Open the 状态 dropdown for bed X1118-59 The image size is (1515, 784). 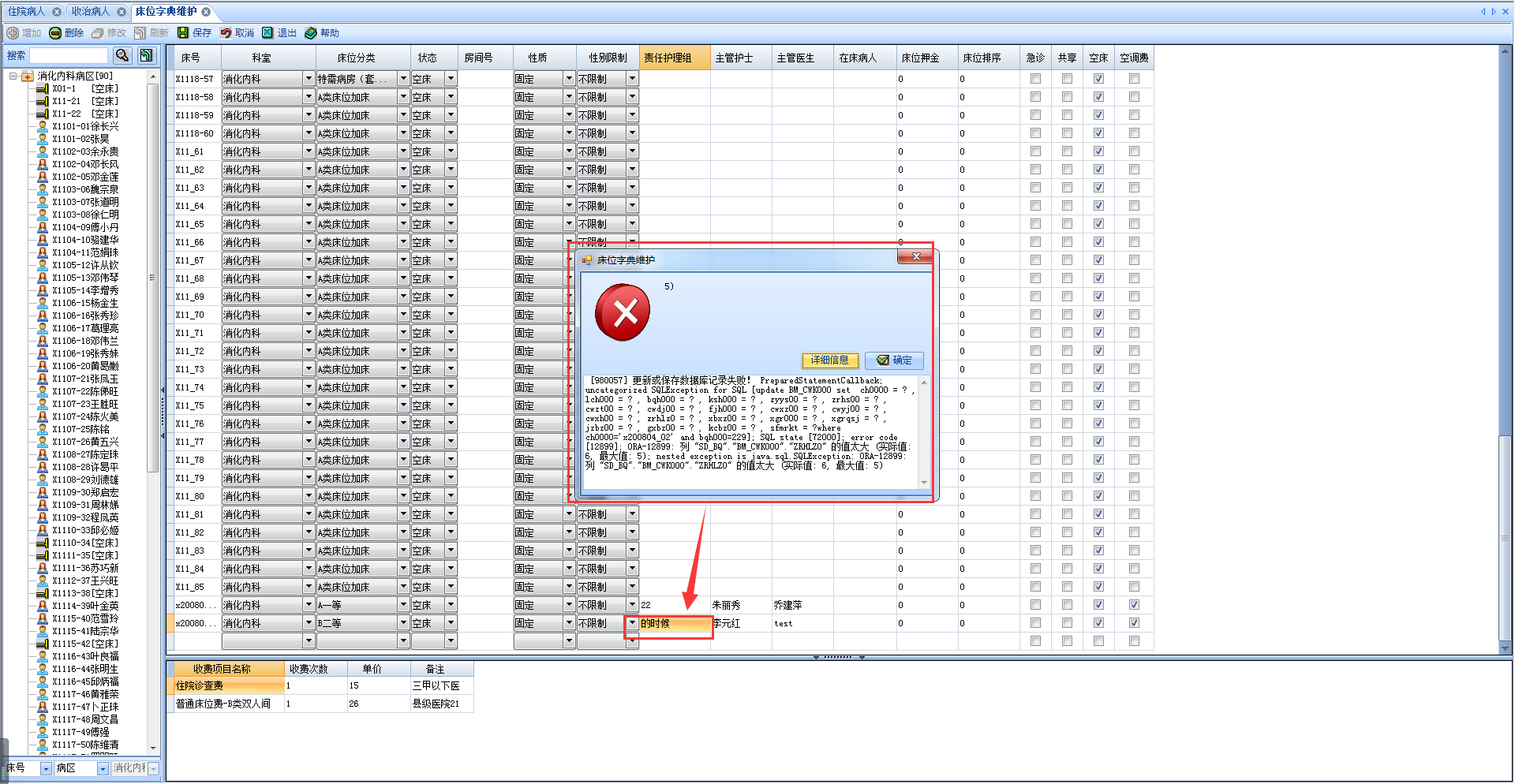coord(451,115)
